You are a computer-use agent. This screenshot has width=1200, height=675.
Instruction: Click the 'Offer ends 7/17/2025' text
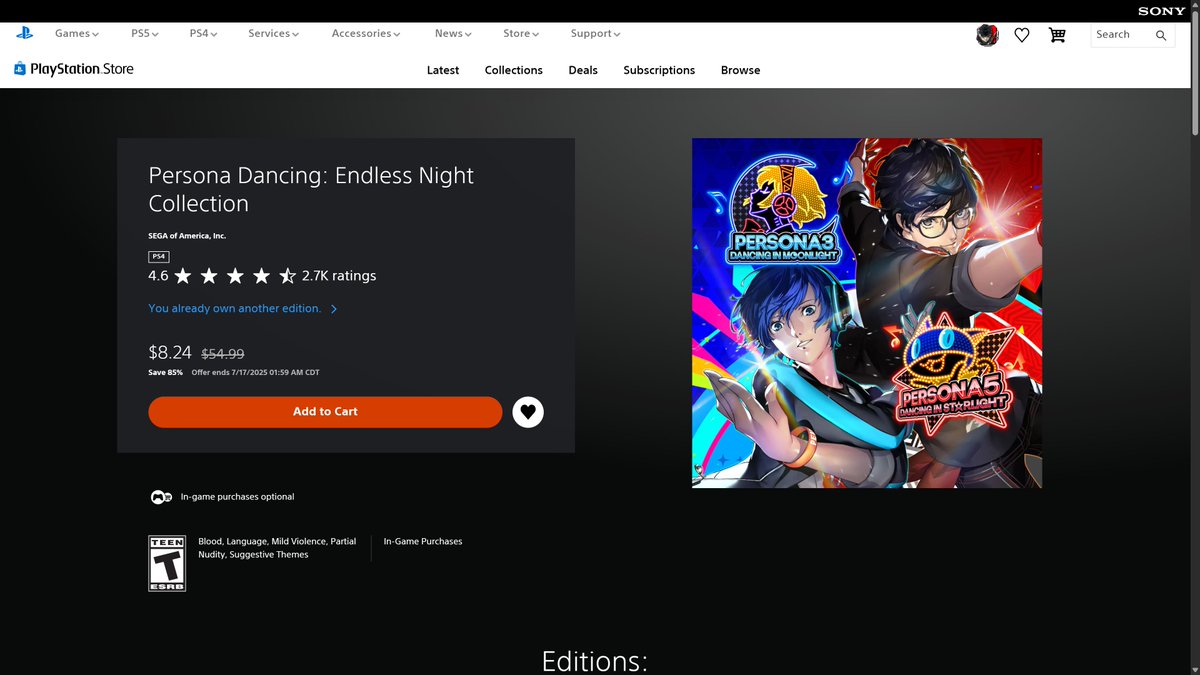pos(256,373)
